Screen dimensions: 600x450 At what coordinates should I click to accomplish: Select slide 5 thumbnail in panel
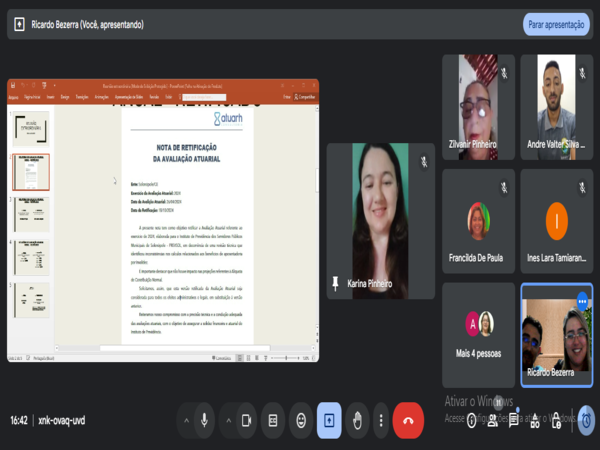click(x=31, y=300)
